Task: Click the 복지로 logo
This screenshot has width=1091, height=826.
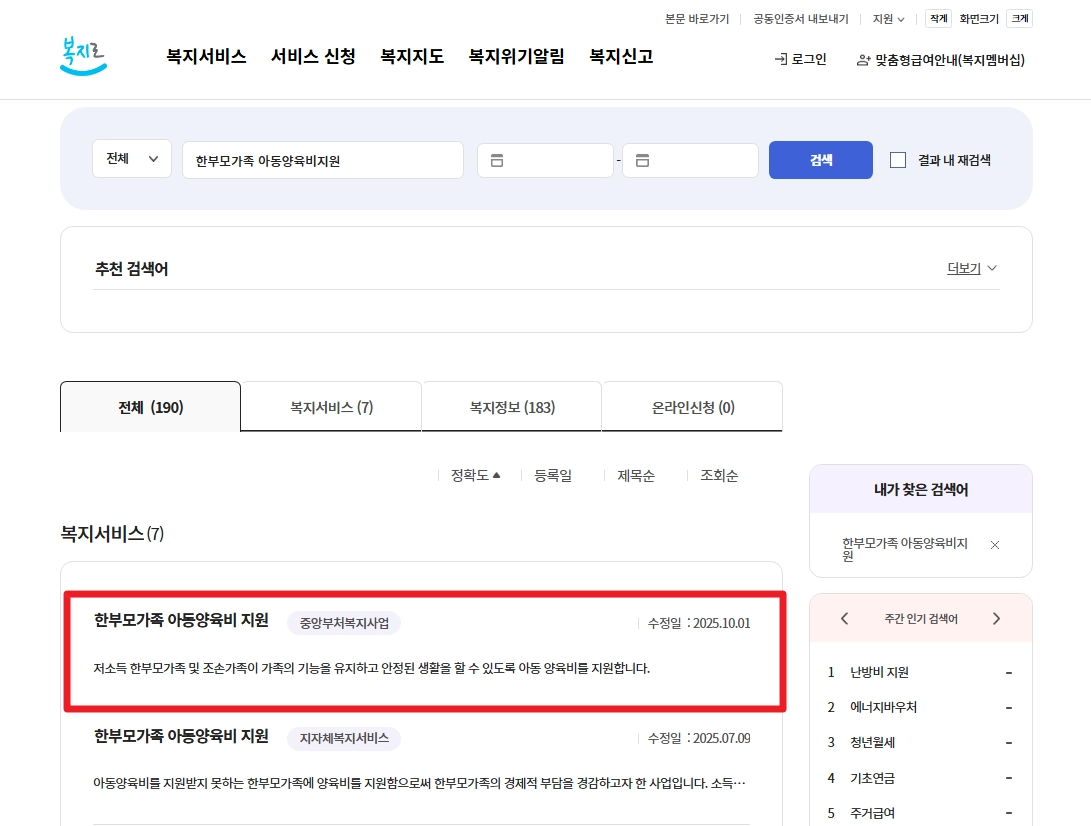Action: click(x=82, y=57)
